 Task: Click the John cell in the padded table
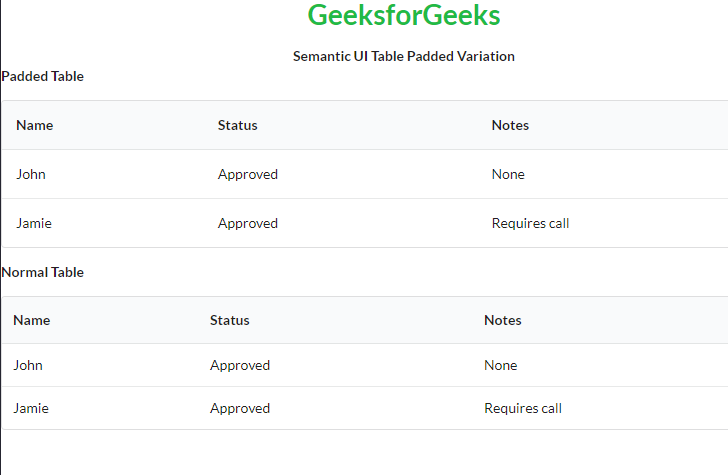tap(31, 174)
